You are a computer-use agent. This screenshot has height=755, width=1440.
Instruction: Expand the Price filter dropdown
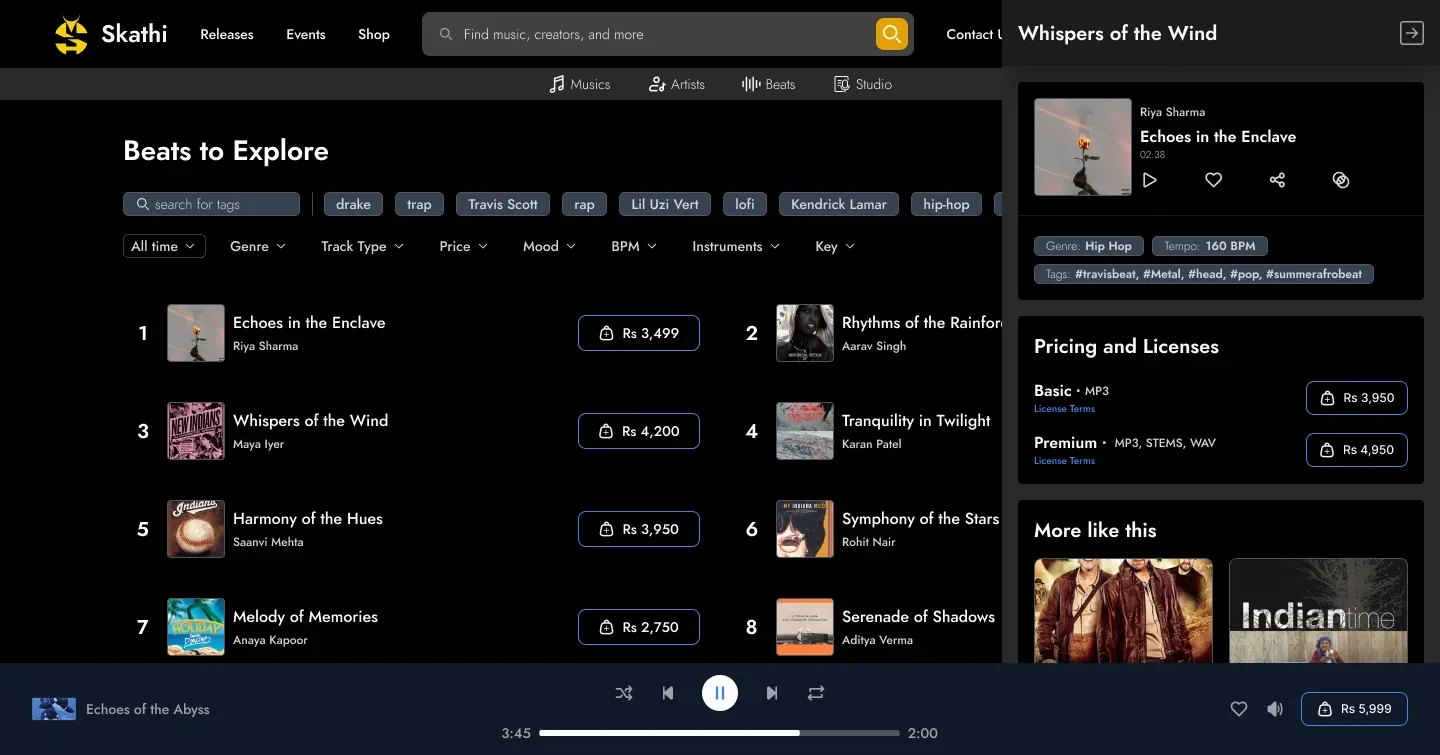(x=463, y=246)
